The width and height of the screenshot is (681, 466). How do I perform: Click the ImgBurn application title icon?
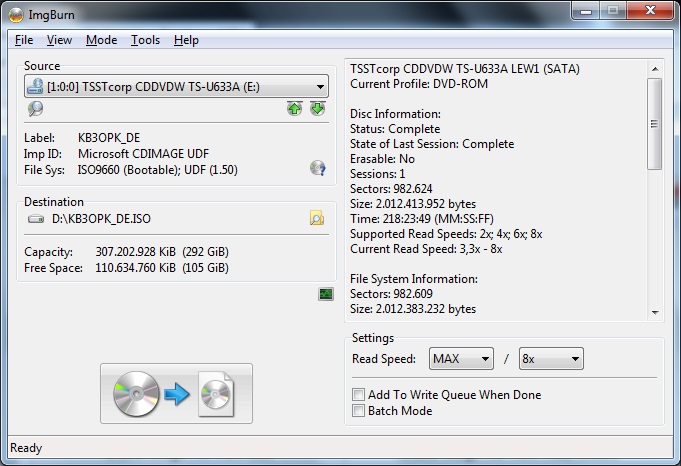[16, 15]
